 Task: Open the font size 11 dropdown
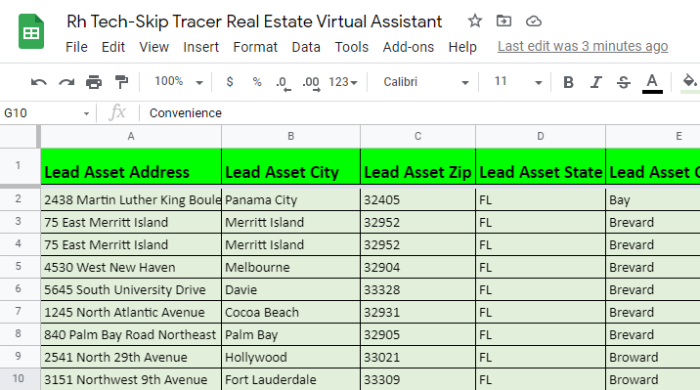pyautogui.click(x=518, y=82)
